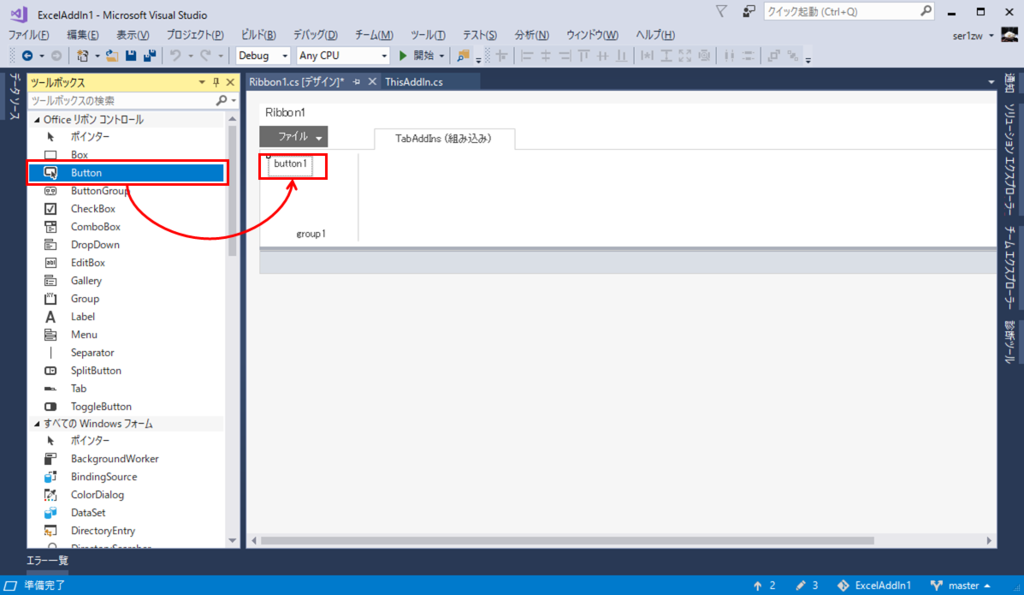Screen dimensions: 1024x595
Task: Select the Separator control in toolbox
Action: pyautogui.click(x=125, y=352)
